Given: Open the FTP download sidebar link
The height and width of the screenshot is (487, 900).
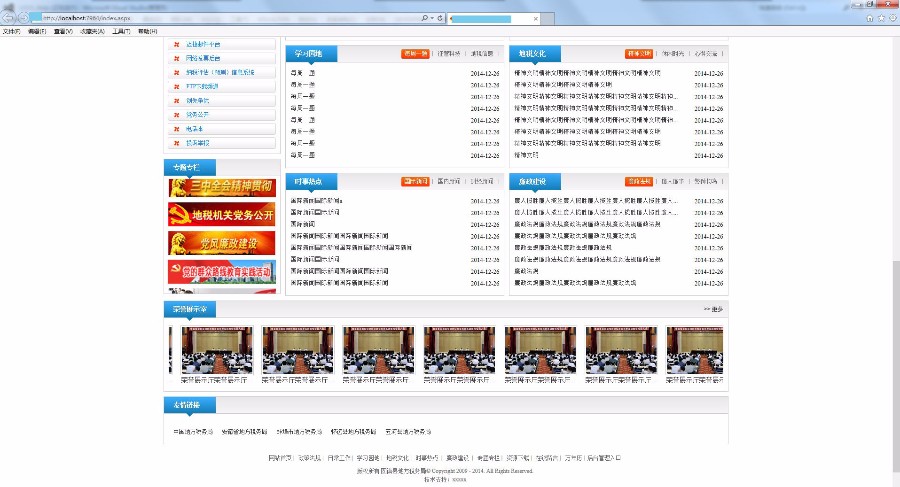Looking at the screenshot, I should click(x=202, y=86).
